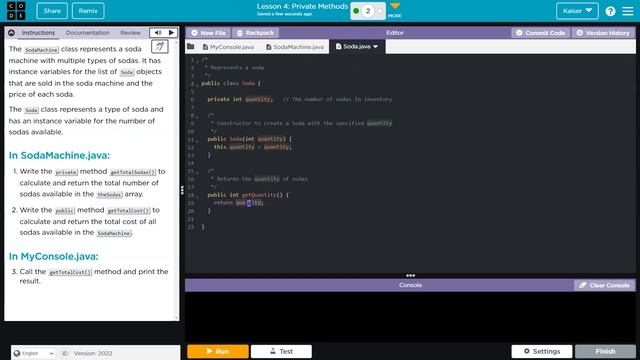Open Settings
640x360 pixels.
tap(542, 351)
